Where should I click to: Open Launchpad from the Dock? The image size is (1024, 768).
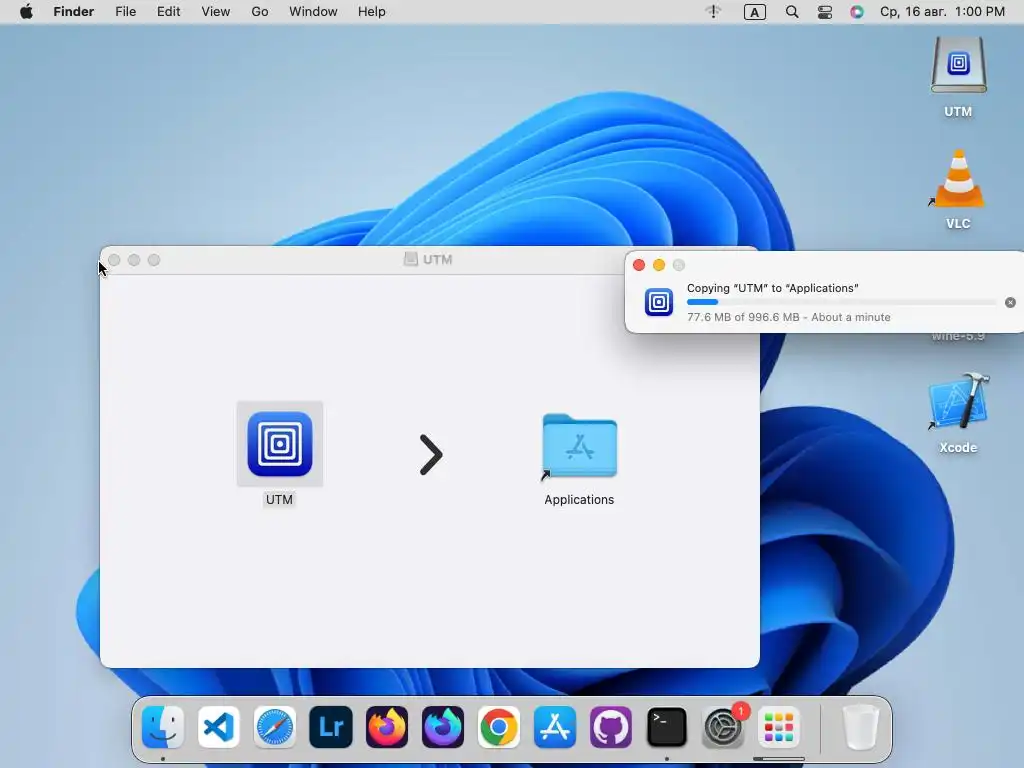click(x=779, y=727)
